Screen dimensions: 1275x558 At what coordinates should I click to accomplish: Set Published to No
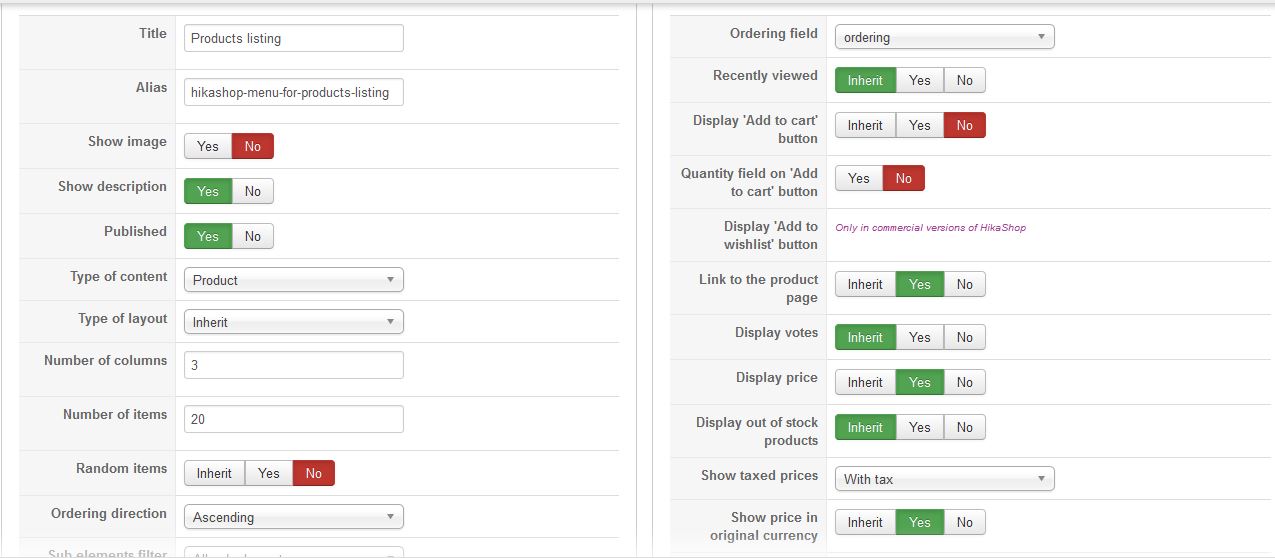coord(252,236)
